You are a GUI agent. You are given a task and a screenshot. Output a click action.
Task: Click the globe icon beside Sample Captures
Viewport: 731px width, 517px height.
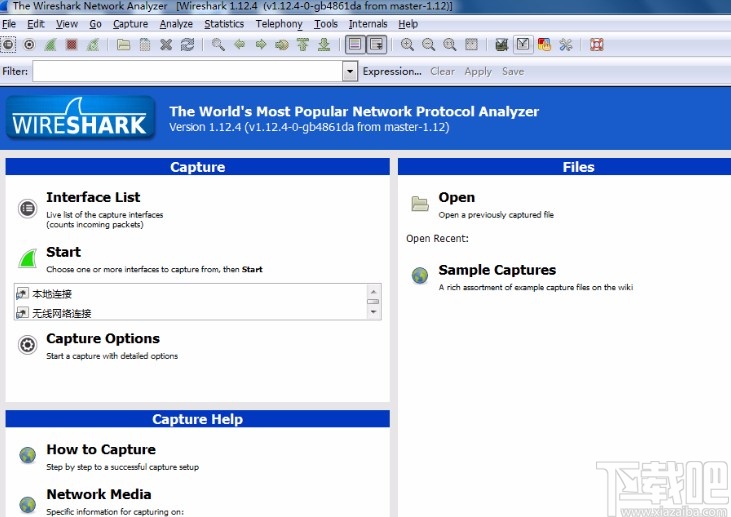(420, 275)
